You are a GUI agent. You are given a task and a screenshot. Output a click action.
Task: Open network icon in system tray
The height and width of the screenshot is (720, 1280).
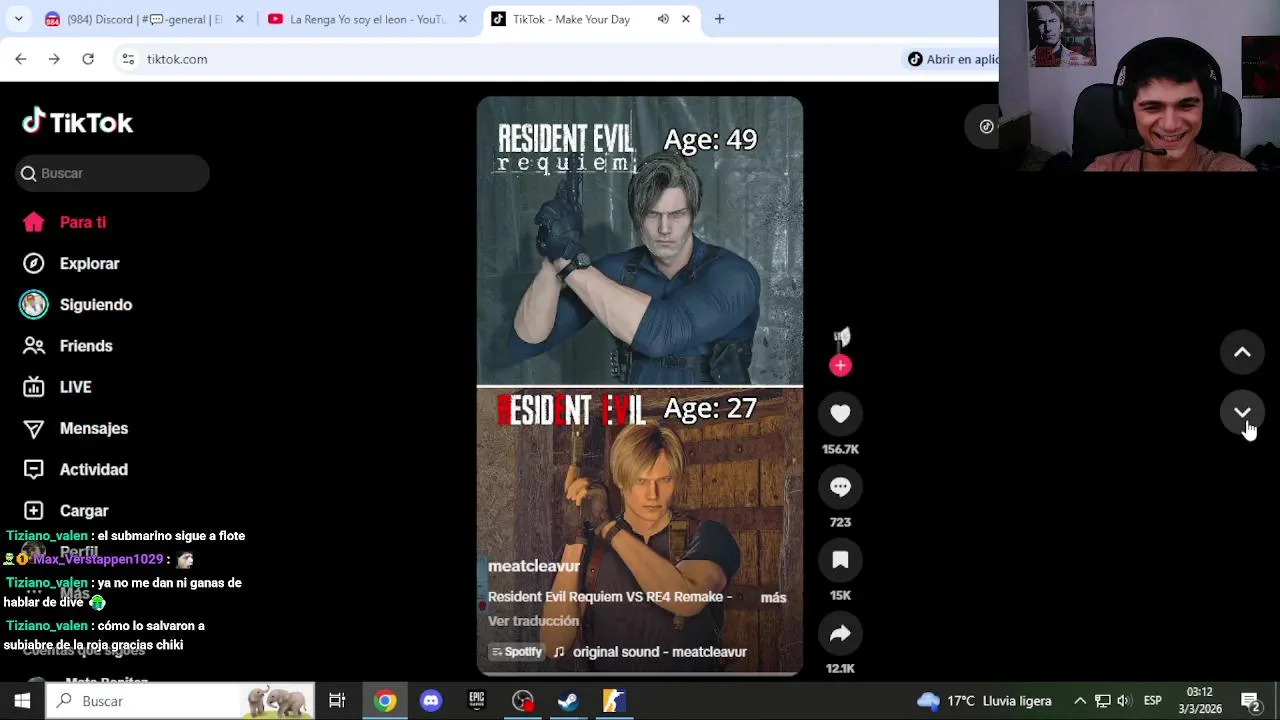[1102, 701]
